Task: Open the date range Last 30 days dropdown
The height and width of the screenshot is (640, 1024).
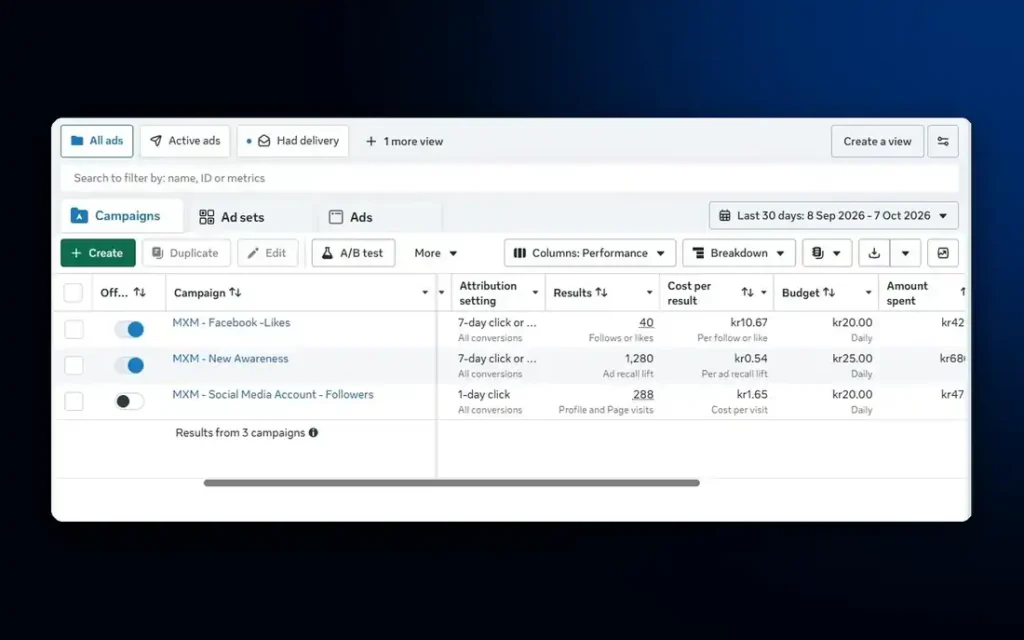Action: pyautogui.click(x=834, y=216)
